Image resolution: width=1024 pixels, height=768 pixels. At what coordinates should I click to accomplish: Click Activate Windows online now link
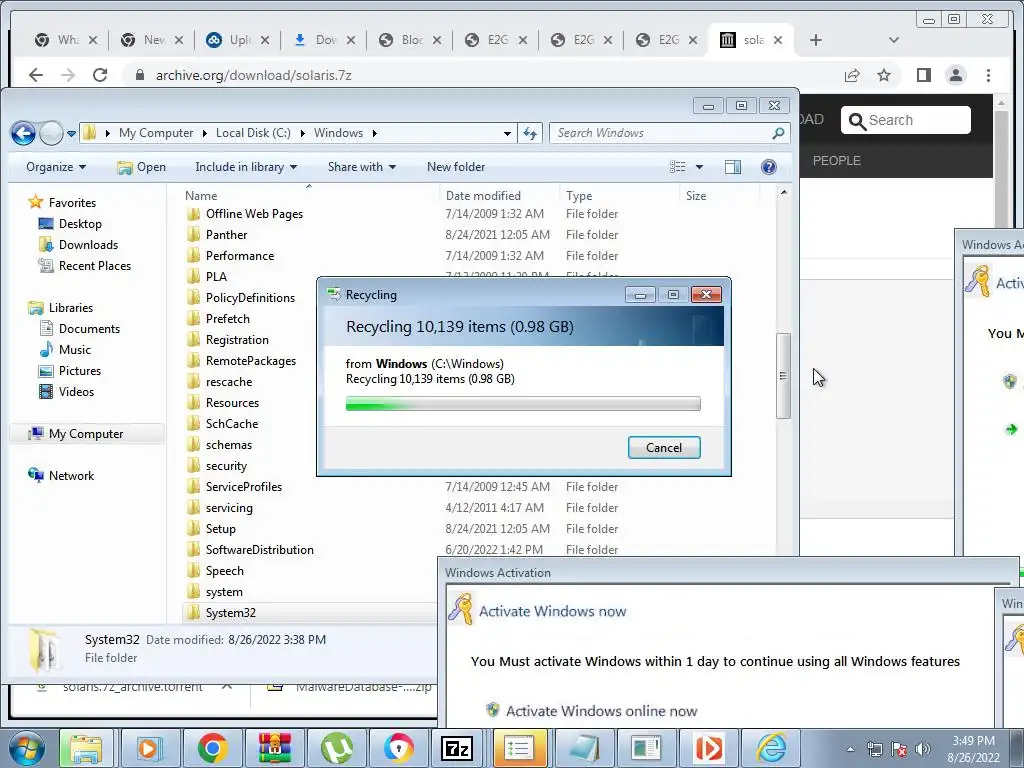pyautogui.click(x=601, y=711)
